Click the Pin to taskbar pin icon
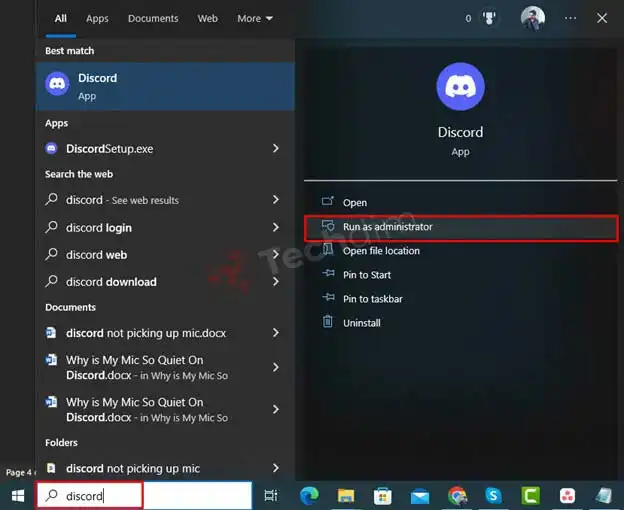 pyautogui.click(x=328, y=297)
